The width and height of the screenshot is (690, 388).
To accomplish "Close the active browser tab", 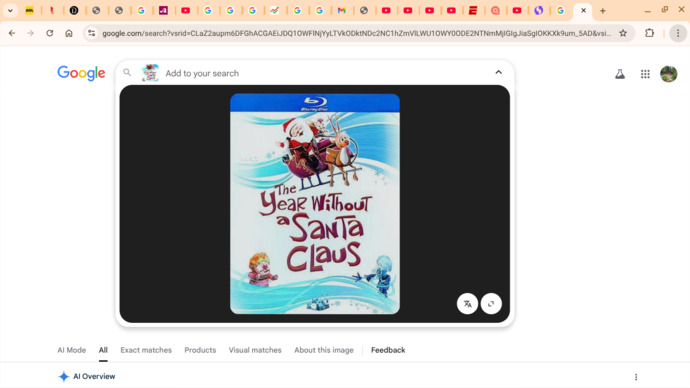I will (584, 11).
